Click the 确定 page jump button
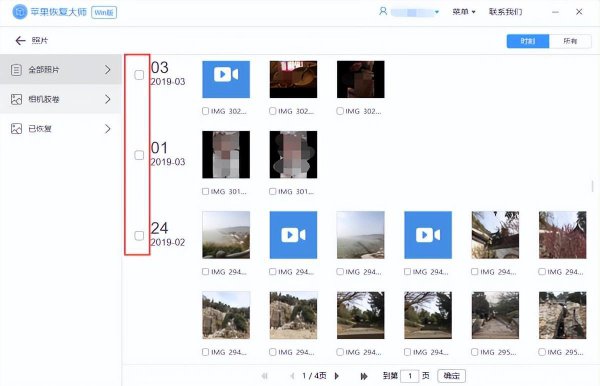The width and height of the screenshot is (600, 386). click(x=452, y=376)
